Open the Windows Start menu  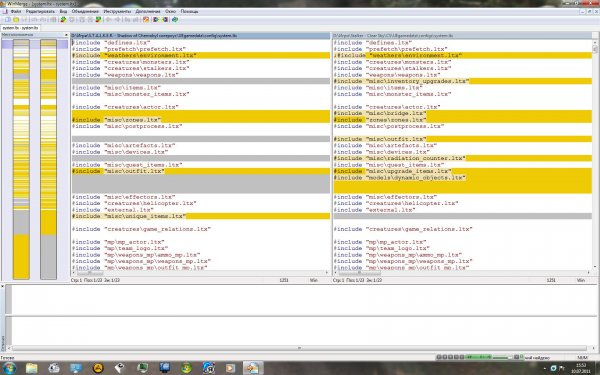(10, 368)
